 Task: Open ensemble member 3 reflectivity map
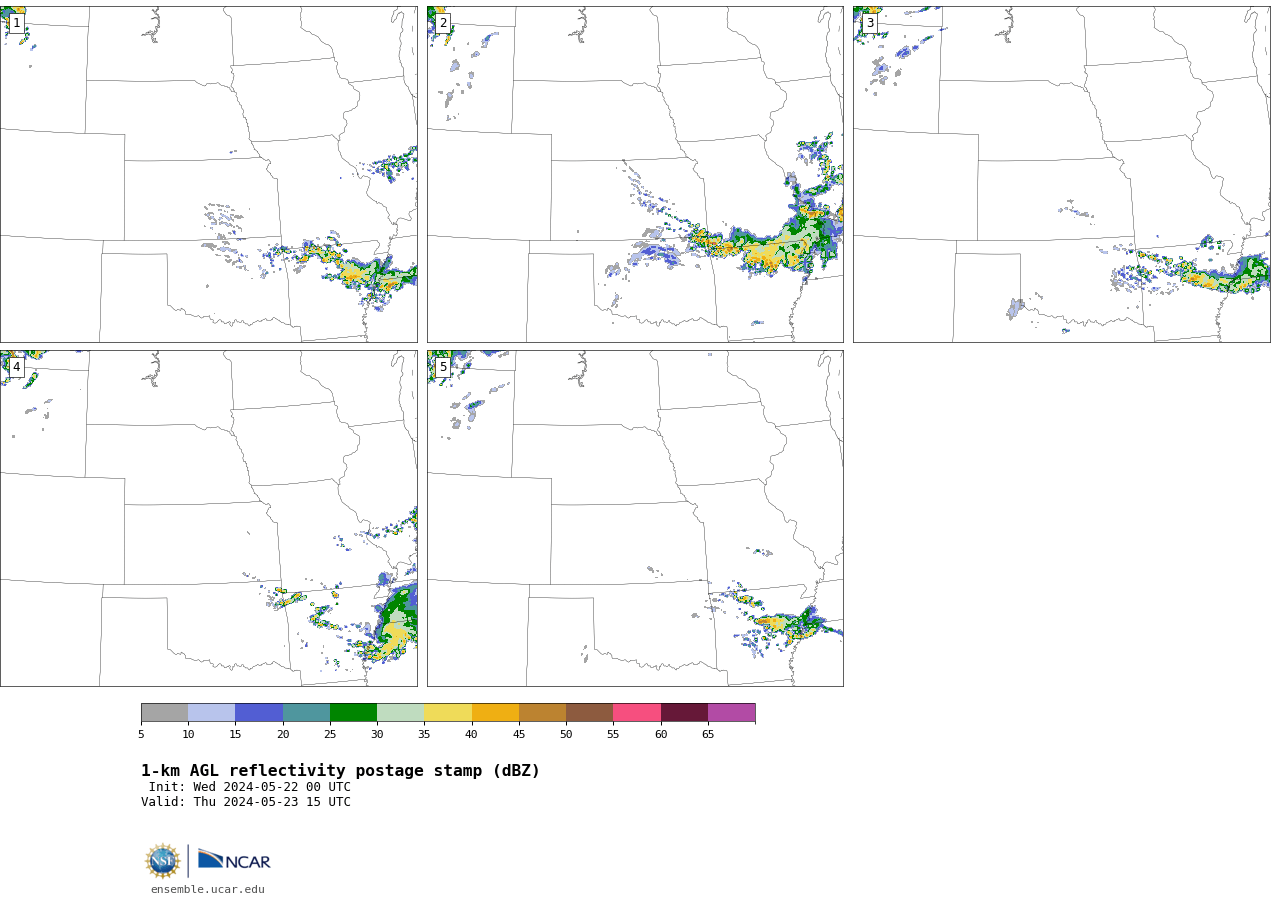[x=1062, y=174]
